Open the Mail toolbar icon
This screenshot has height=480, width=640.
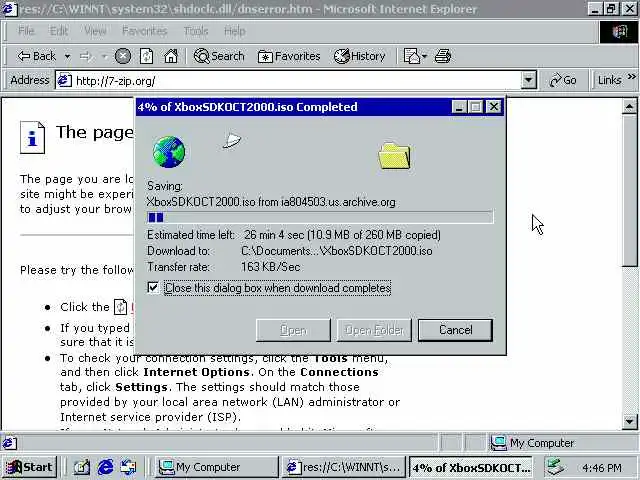tap(412, 56)
